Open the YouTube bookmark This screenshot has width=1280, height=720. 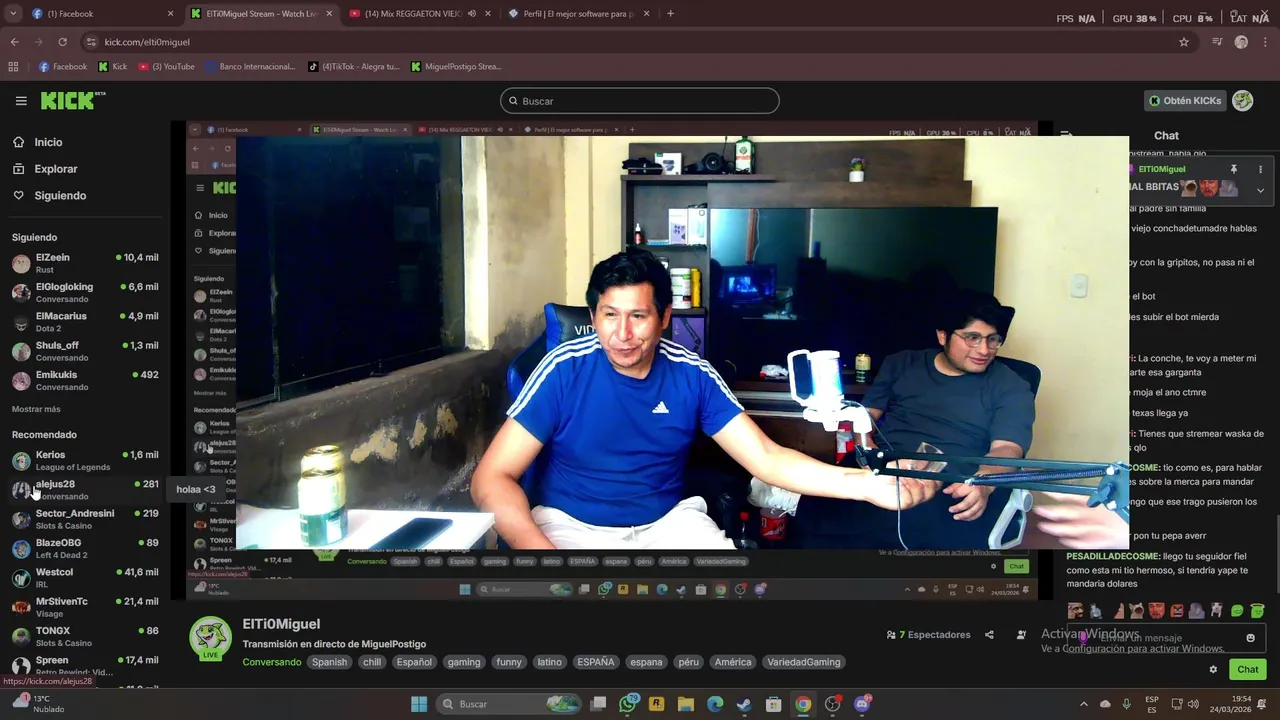click(167, 67)
